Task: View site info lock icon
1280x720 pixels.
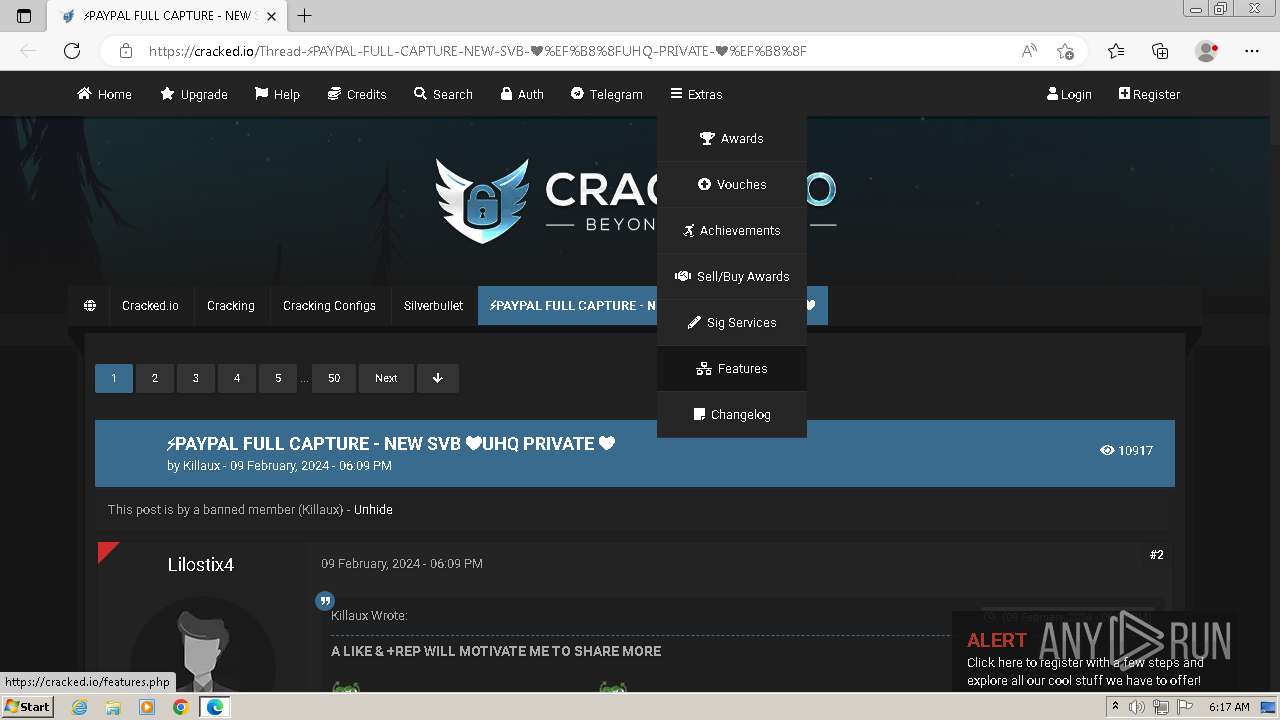Action: coord(125,51)
